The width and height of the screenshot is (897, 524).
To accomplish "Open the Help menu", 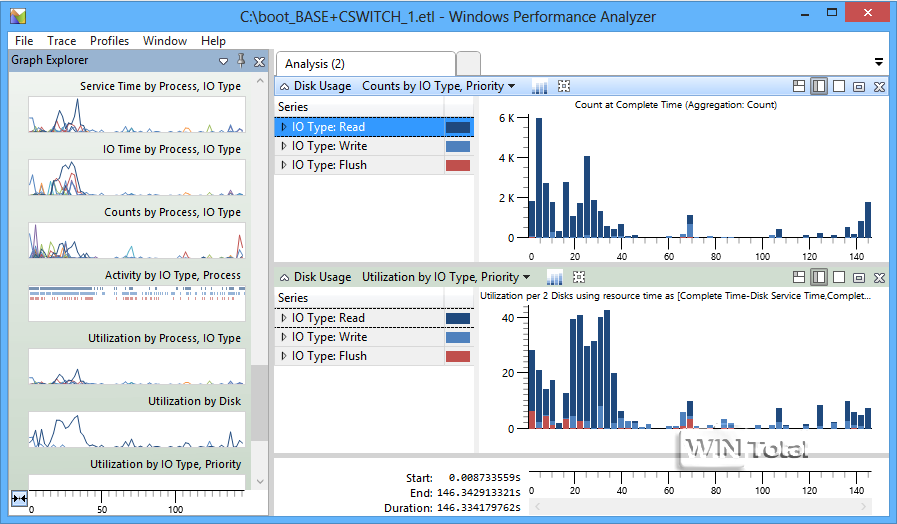I will tap(213, 41).
